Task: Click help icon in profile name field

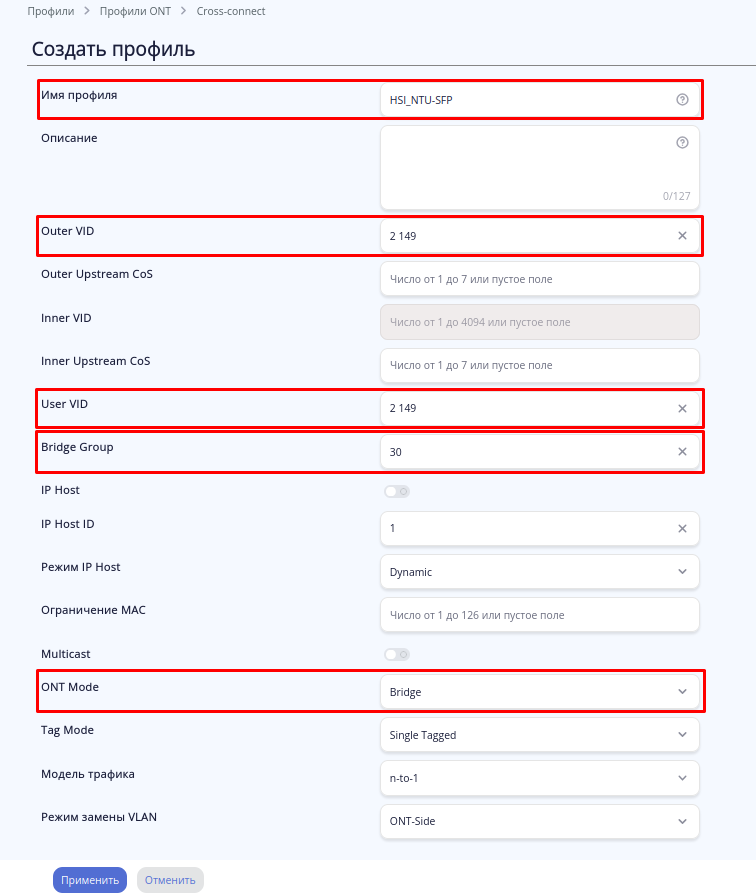Action: click(682, 99)
